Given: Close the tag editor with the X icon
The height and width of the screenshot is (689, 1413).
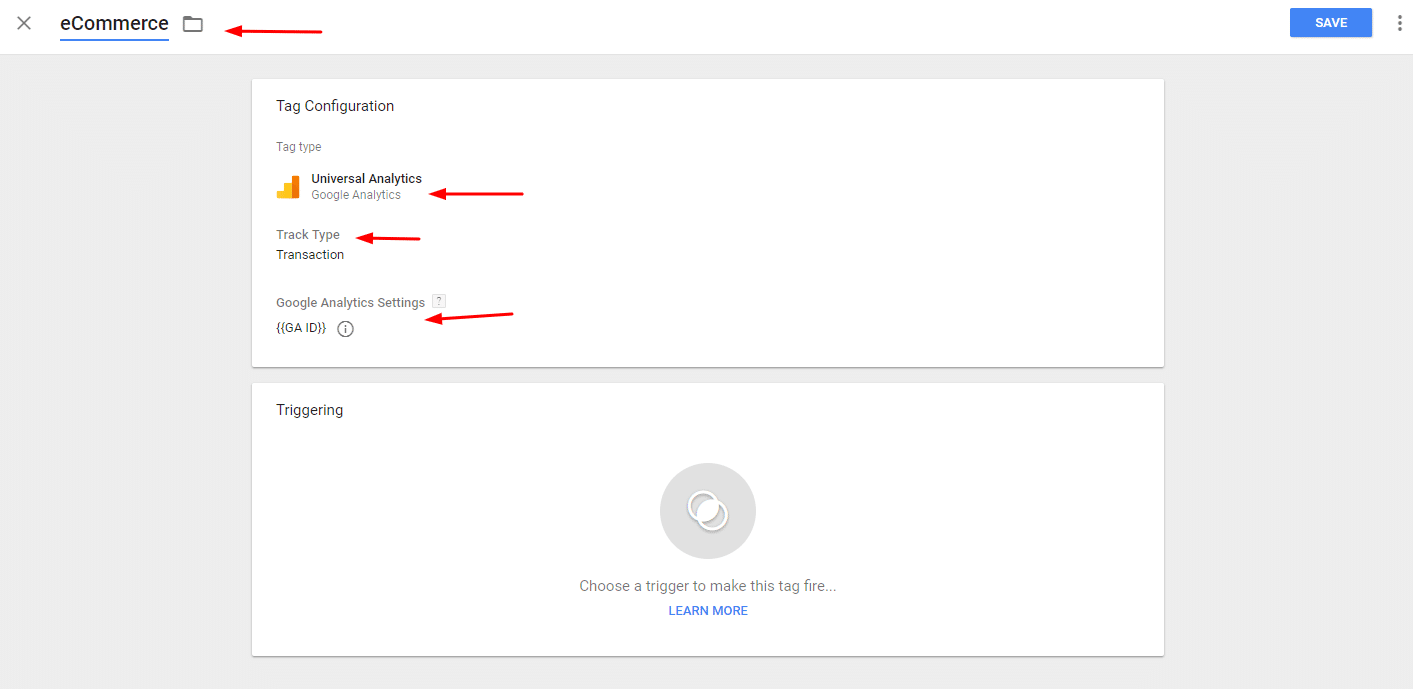Looking at the screenshot, I should click(24, 23).
